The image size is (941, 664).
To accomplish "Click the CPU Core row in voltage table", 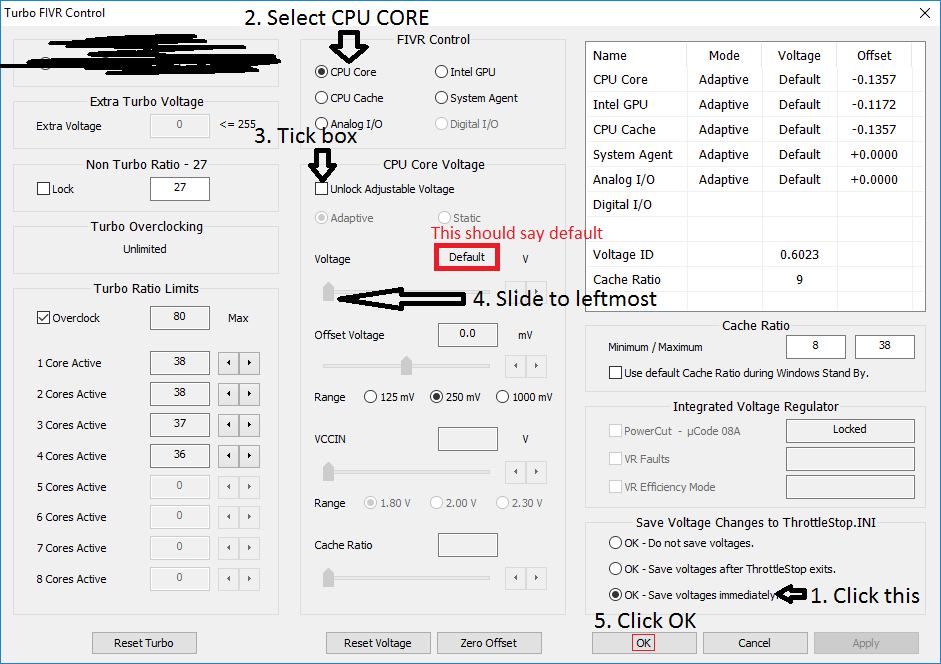I will [755, 80].
